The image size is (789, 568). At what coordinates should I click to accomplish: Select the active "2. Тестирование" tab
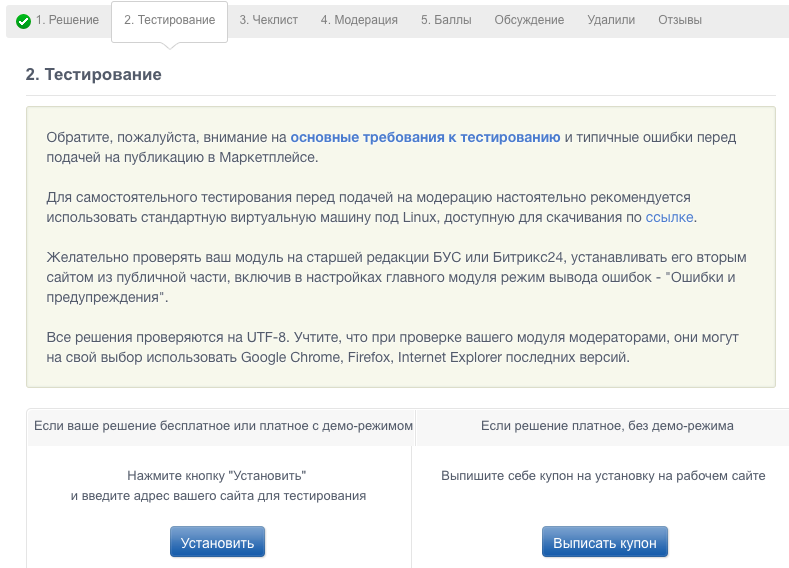[x=169, y=20]
